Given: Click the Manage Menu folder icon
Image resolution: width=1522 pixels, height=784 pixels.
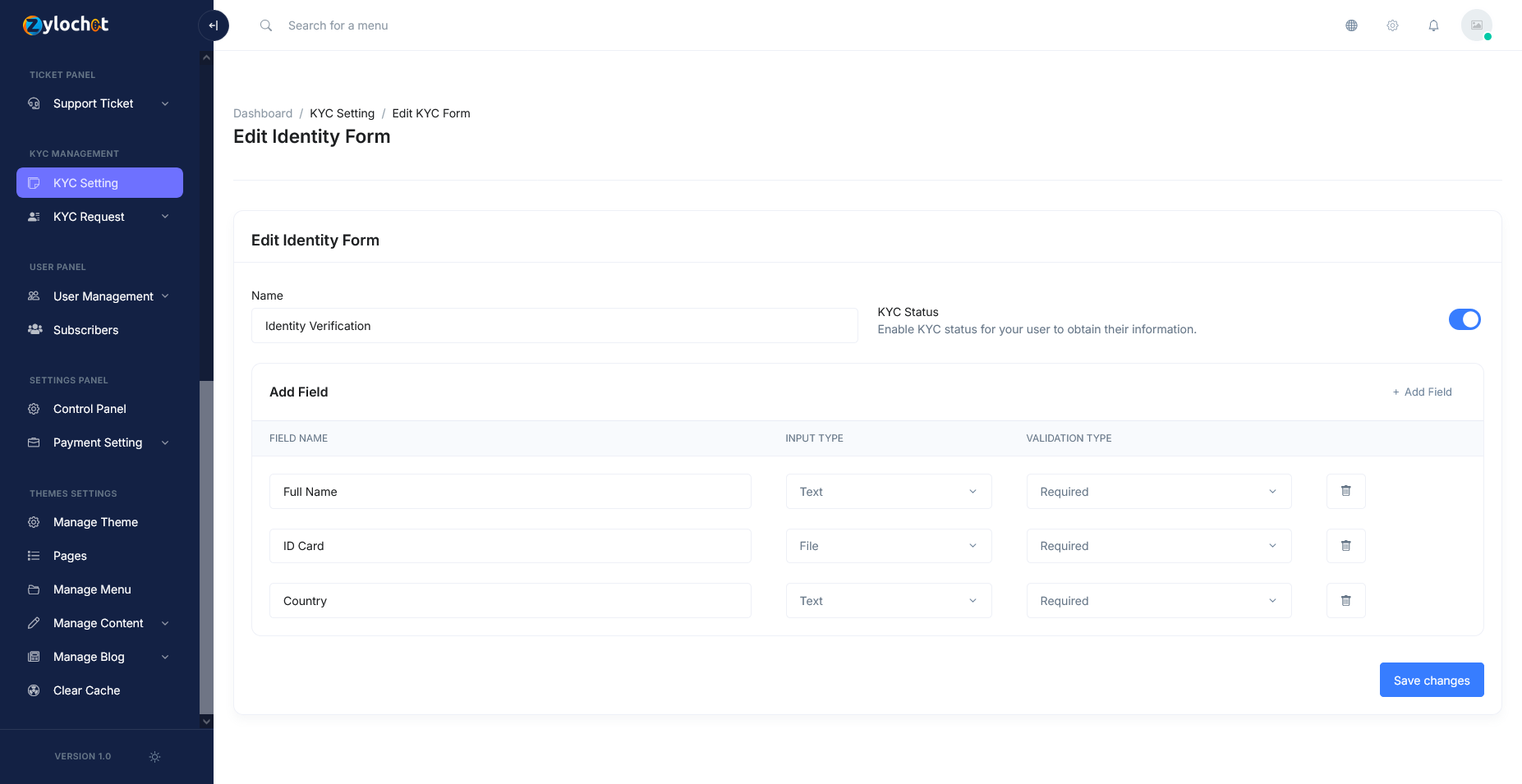Looking at the screenshot, I should [34, 589].
